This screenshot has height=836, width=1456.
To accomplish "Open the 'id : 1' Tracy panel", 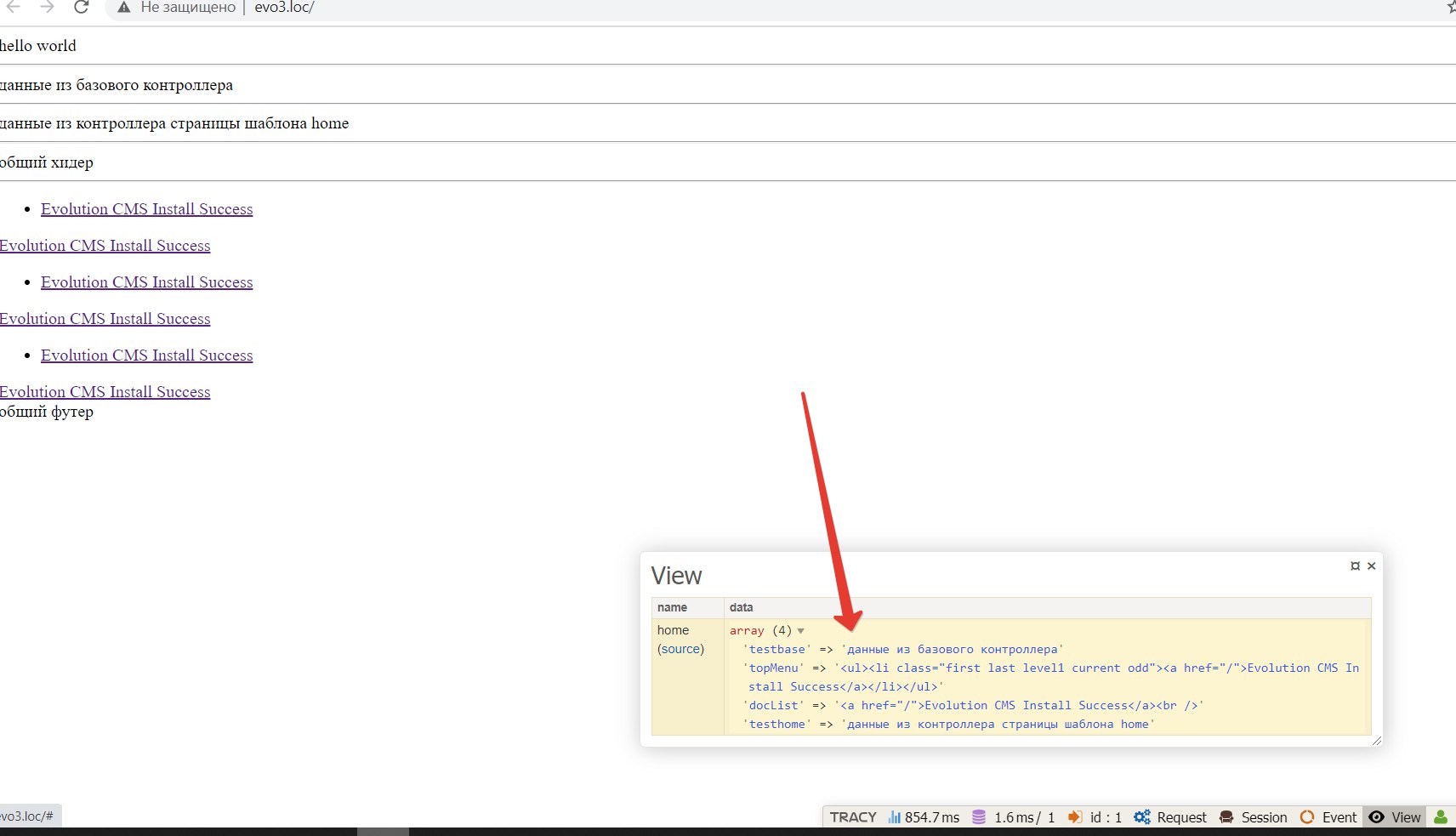I will [x=1095, y=817].
